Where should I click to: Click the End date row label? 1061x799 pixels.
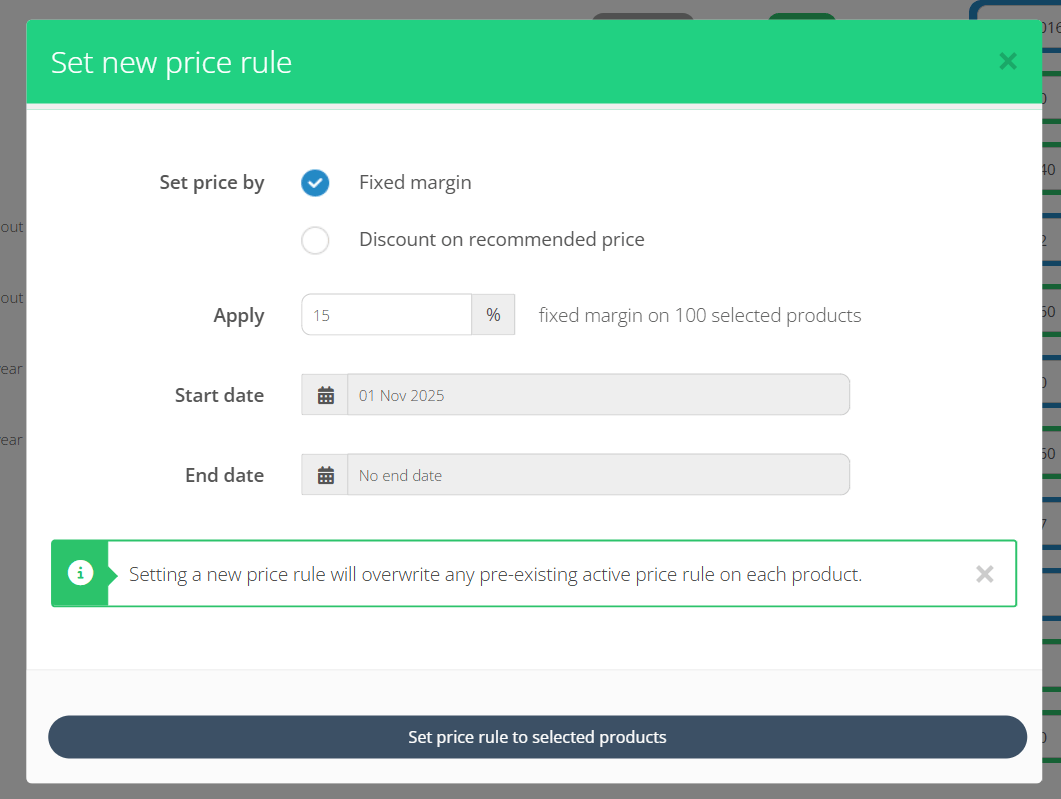click(224, 475)
